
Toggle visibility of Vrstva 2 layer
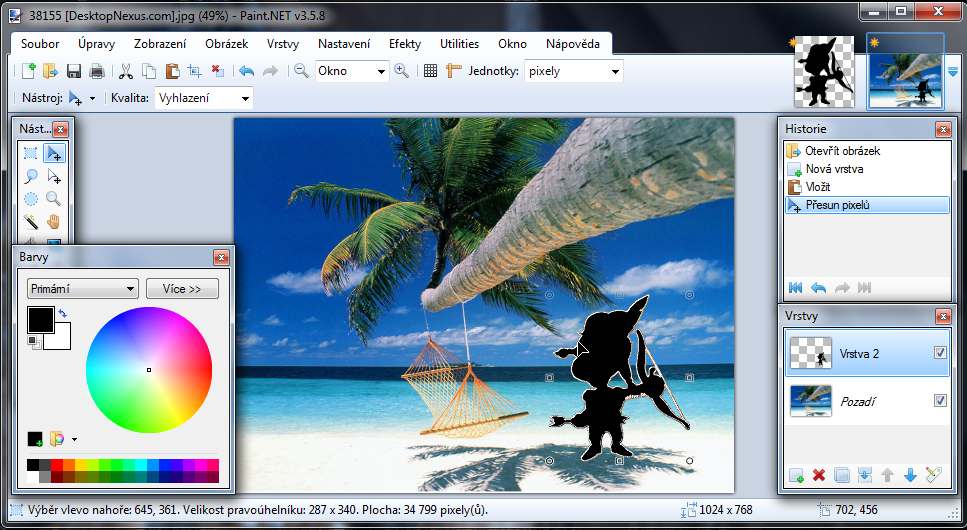click(x=940, y=353)
